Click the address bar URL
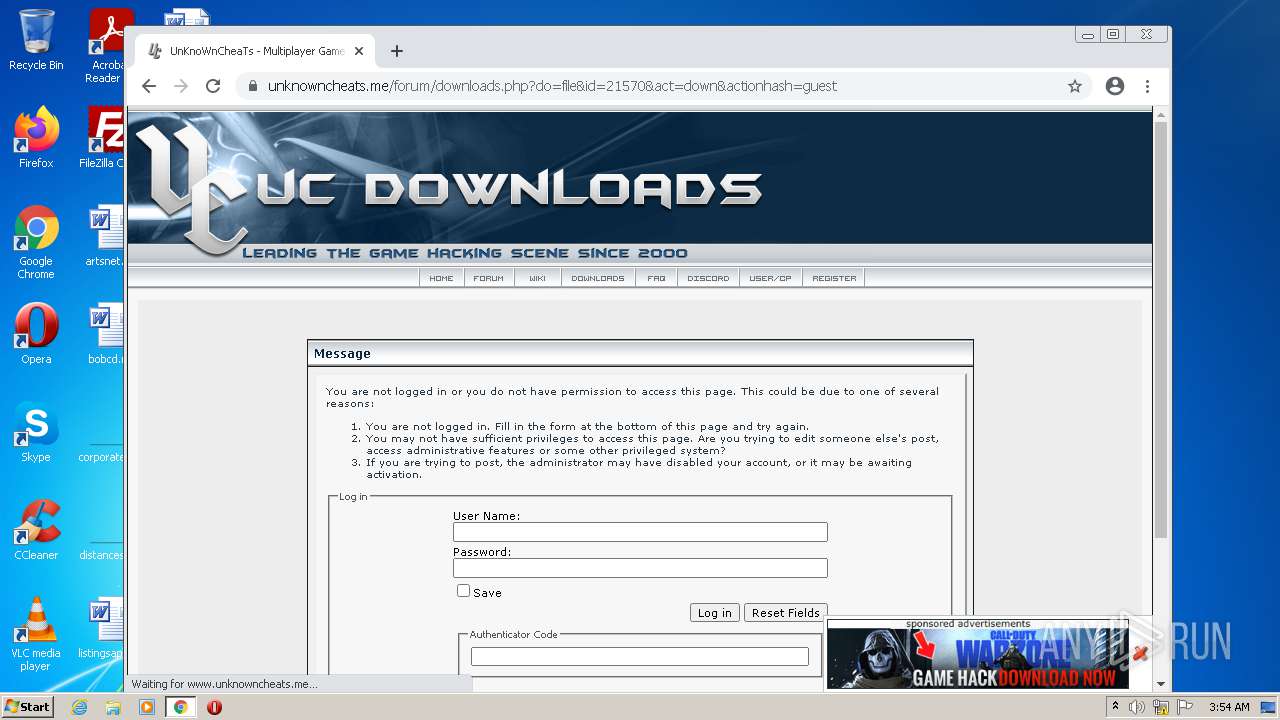Screen dimensions: 1280x720 (x=552, y=86)
